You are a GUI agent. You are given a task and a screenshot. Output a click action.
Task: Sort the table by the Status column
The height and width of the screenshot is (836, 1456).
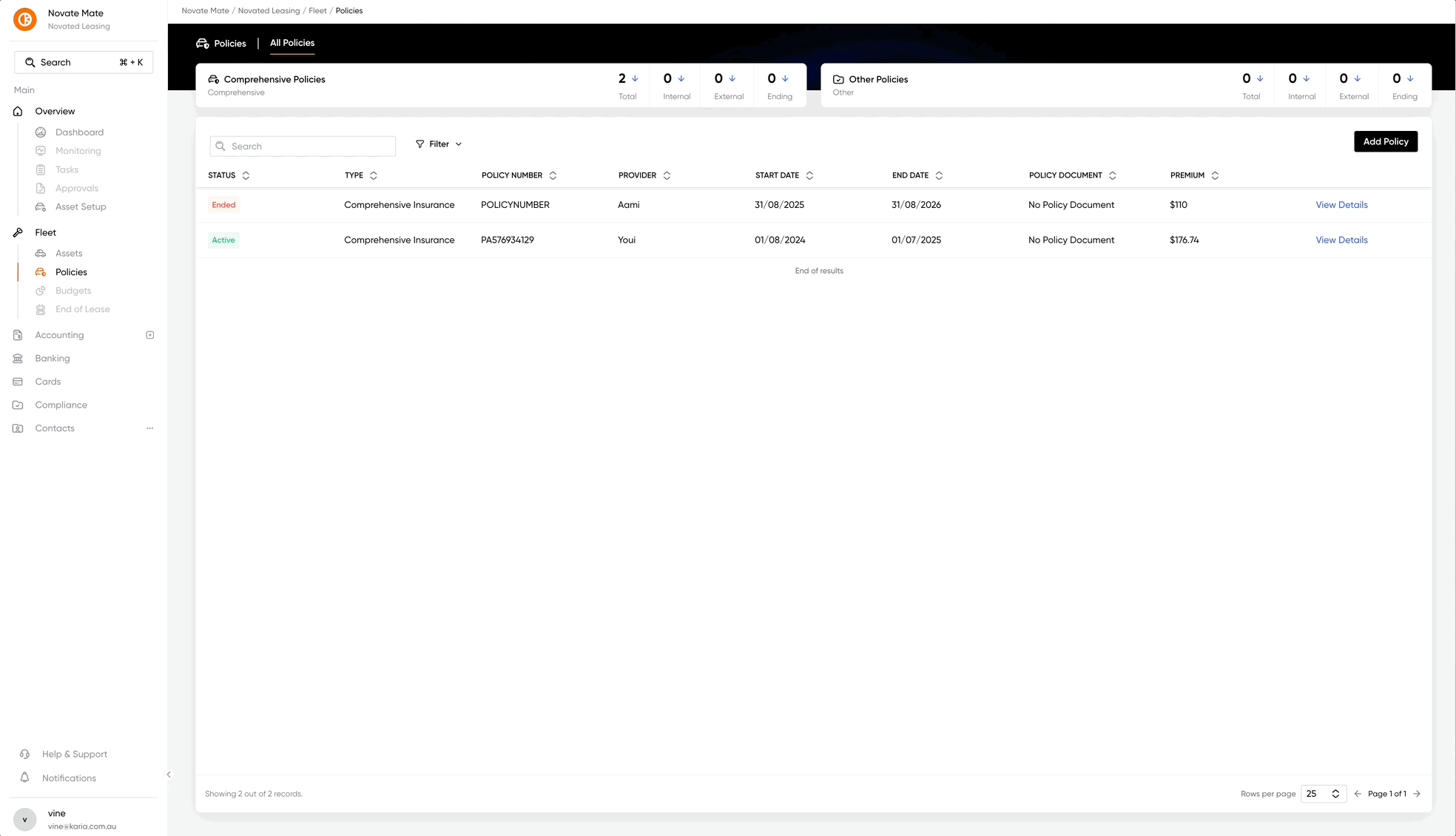point(246,175)
